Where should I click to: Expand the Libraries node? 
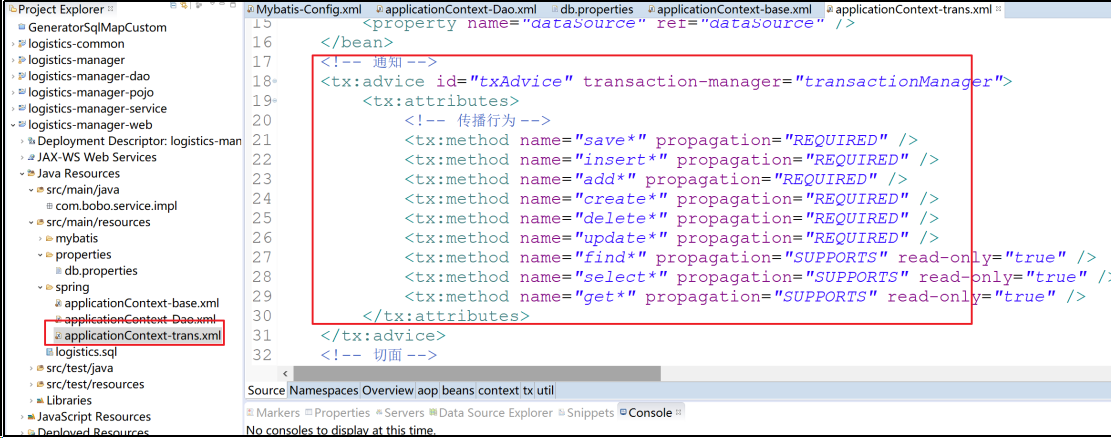pos(31,401)
